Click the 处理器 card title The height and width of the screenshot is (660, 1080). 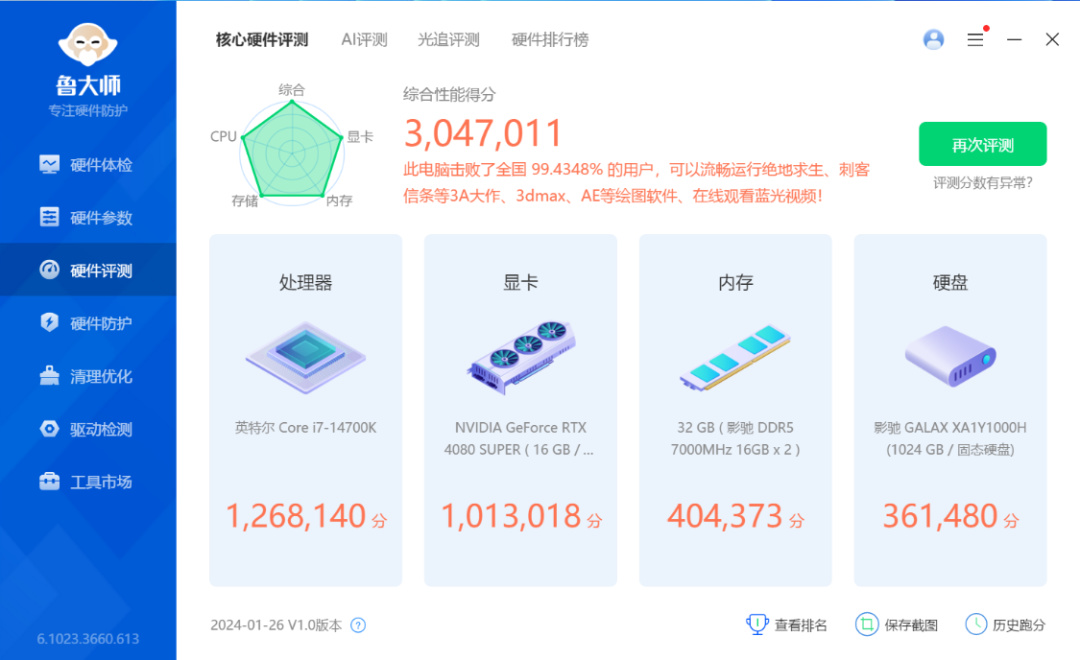pyautogui.click(x=305, y=282)
